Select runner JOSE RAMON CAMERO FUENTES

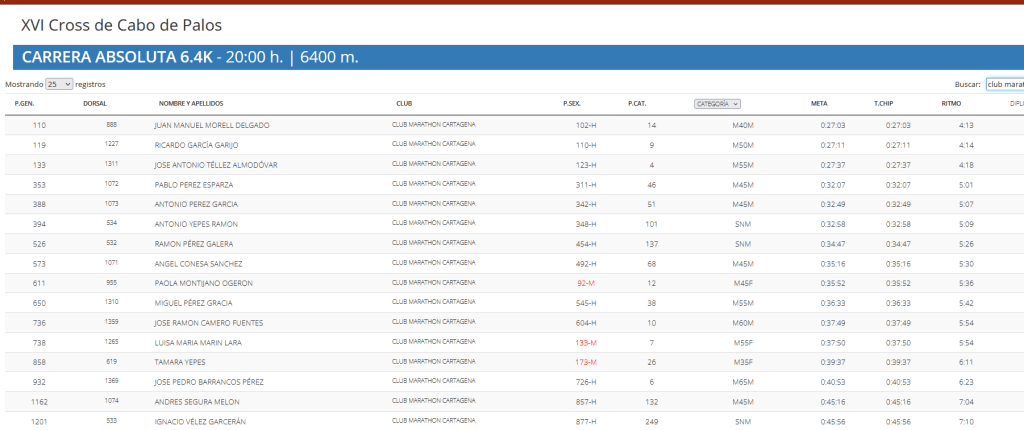[209, 323]
